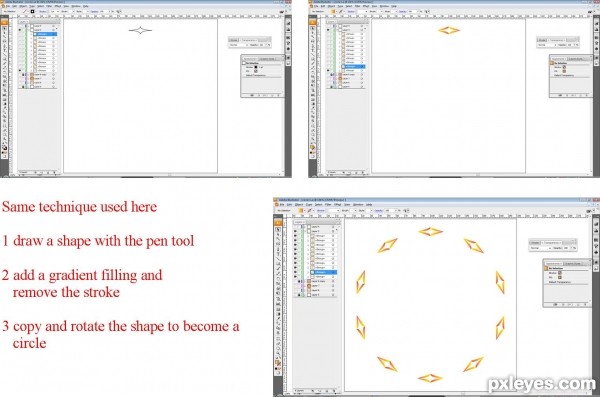The width and height of the screenshot is (600, 397).
Task: Select Rectangle tool in circle-of-shapes window
Action: (278, 264)
